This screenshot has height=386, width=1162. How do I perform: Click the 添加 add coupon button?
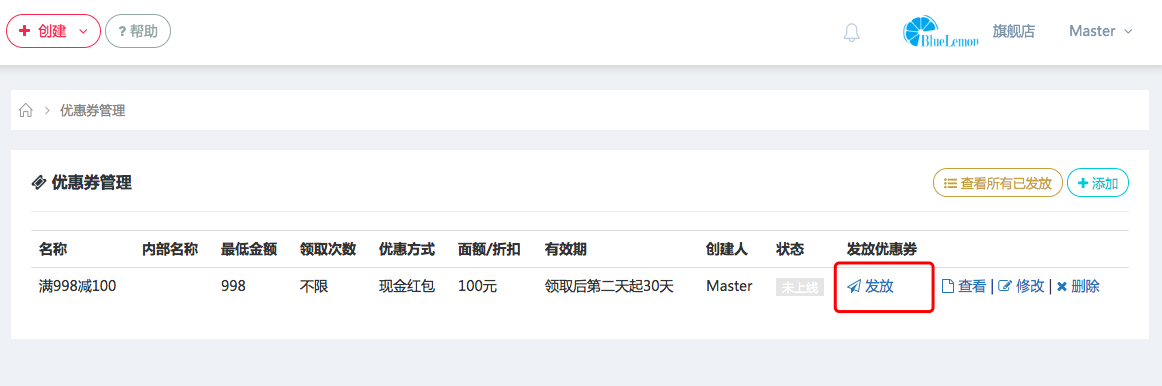pyautogui.click(x=1098, y=183)
